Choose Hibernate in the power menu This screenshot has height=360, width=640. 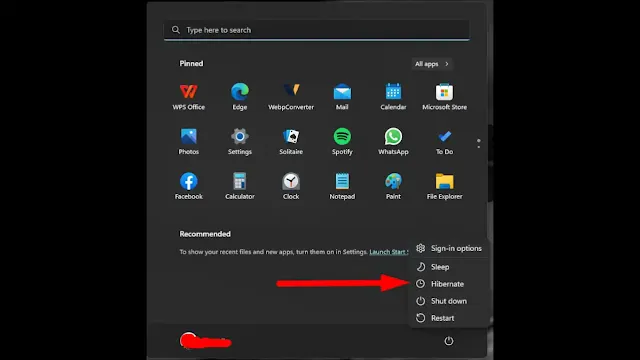coord(449,284)
